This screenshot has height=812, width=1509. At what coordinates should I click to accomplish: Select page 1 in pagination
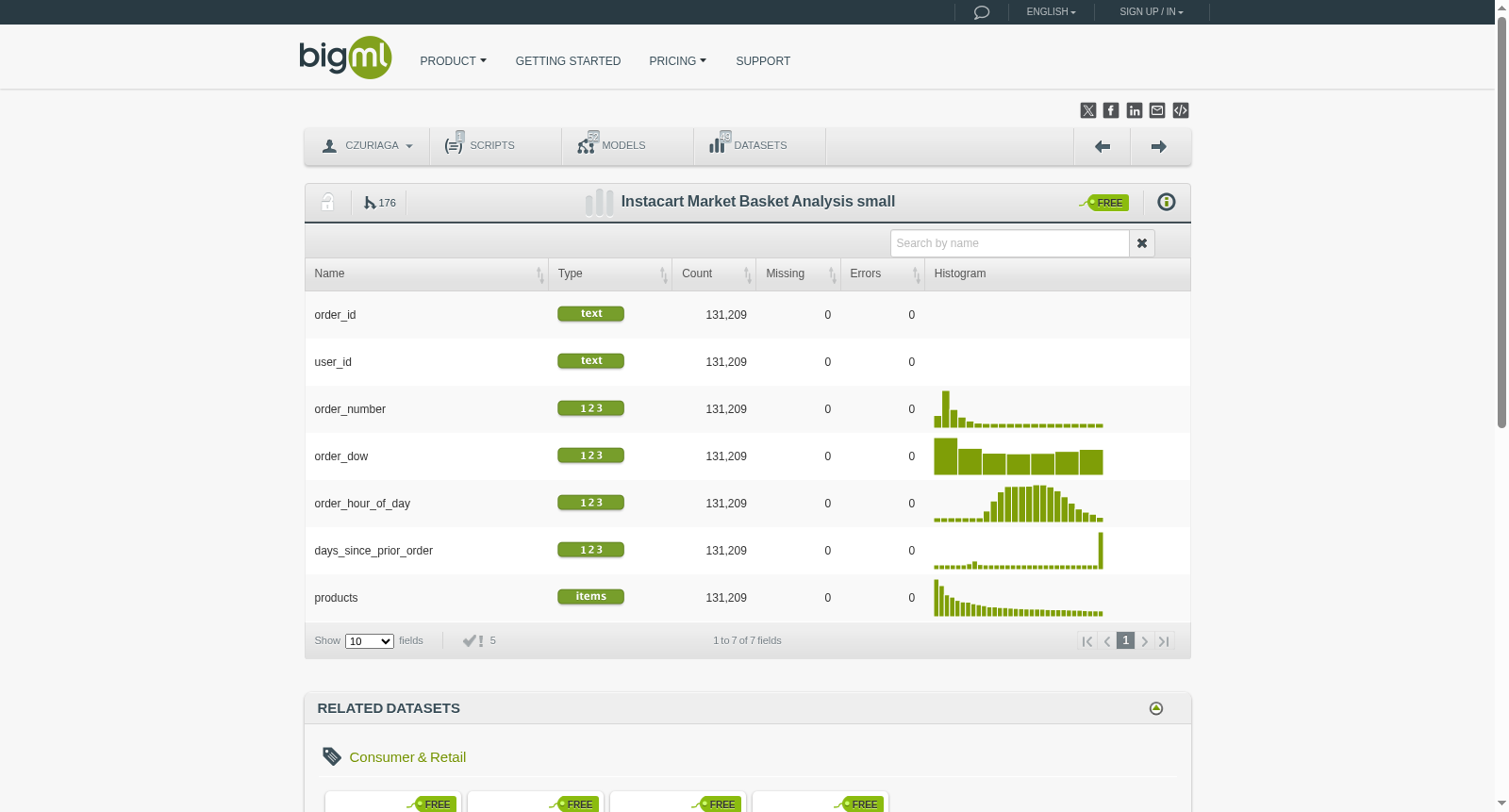coord(1126,640)
